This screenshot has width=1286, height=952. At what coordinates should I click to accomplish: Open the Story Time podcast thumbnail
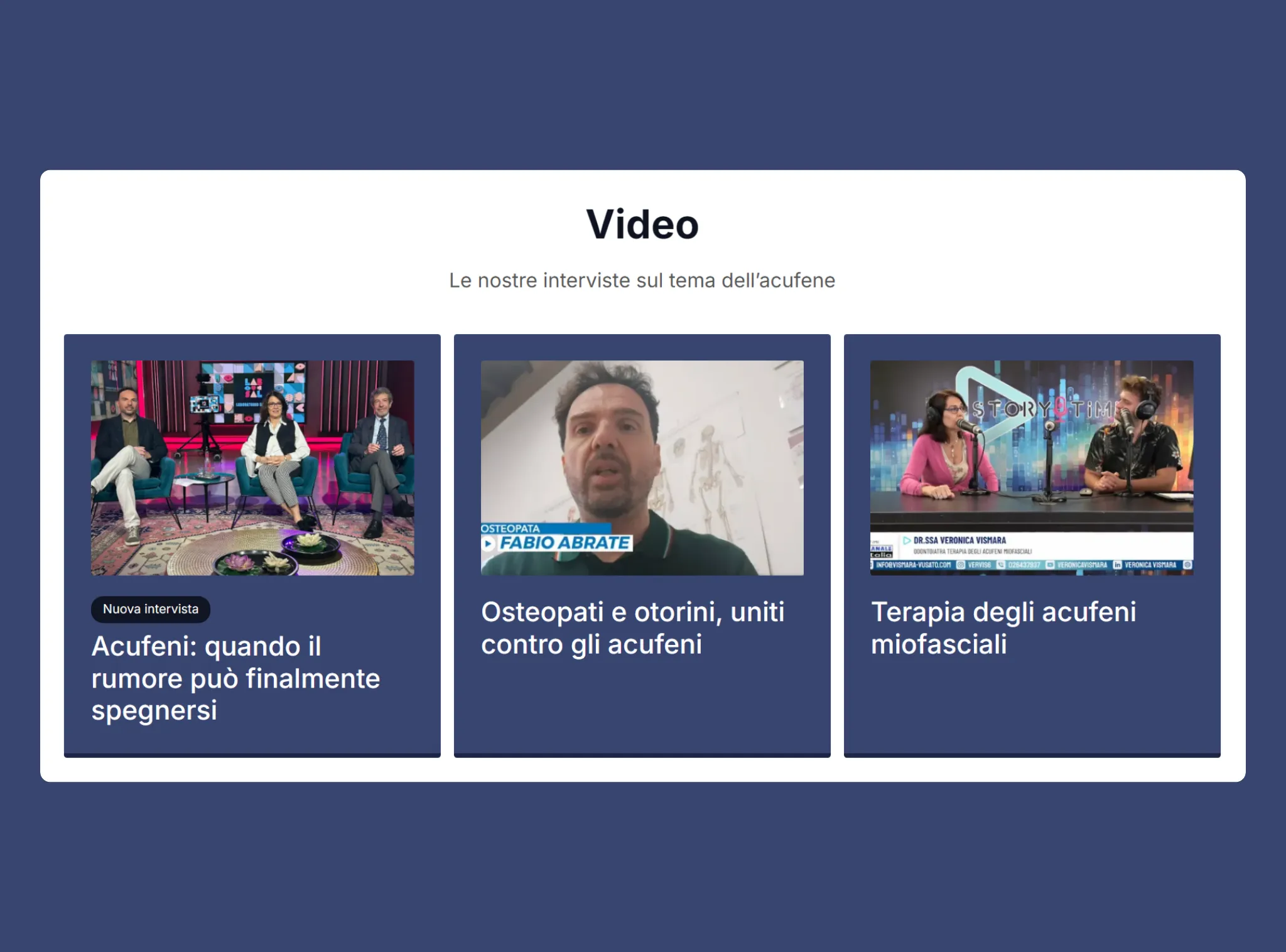click(1032, 468)
